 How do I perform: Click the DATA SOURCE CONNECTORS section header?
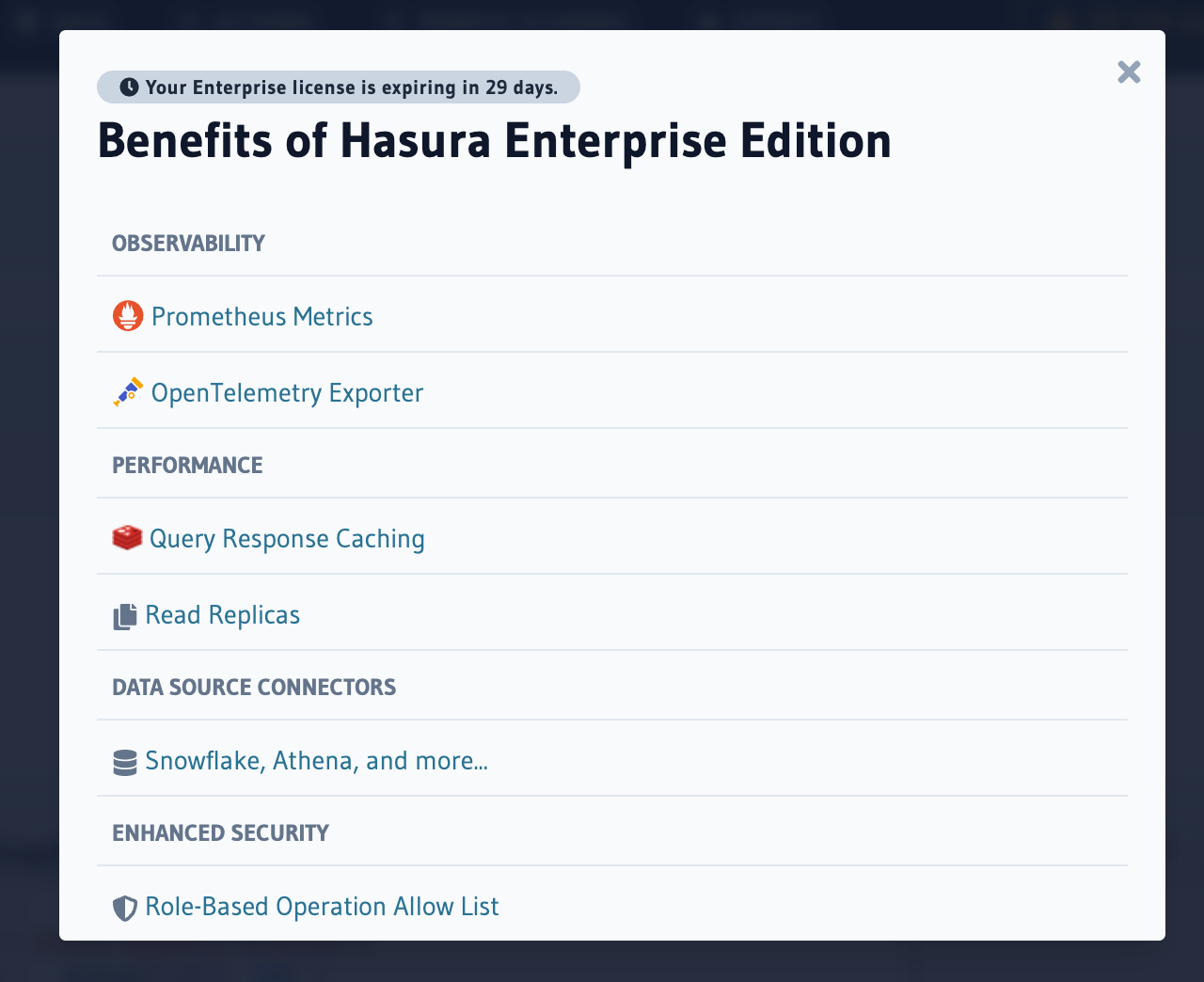pyautogui.click(x=254, y=688)
